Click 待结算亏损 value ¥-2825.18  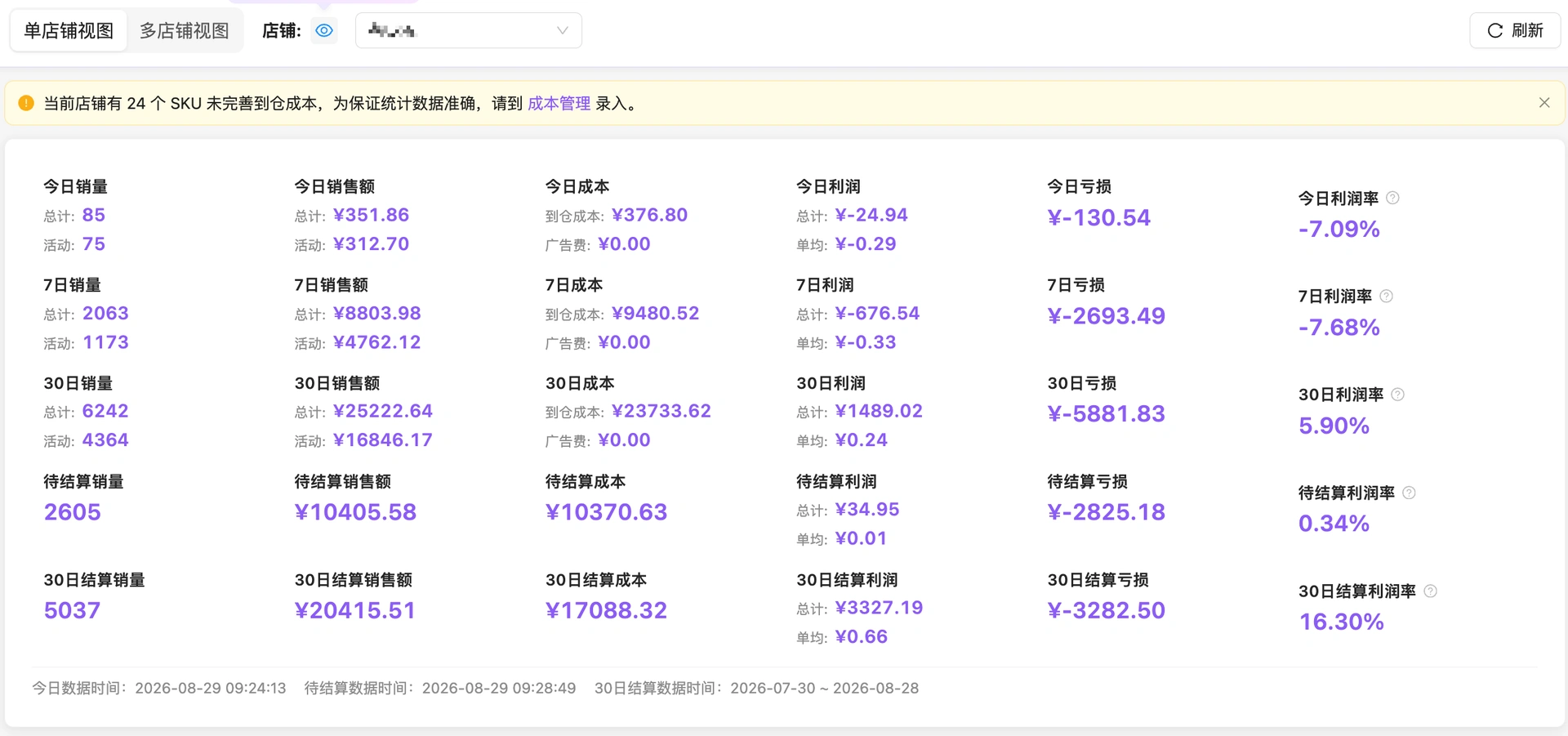click(x=1107, y=512)
